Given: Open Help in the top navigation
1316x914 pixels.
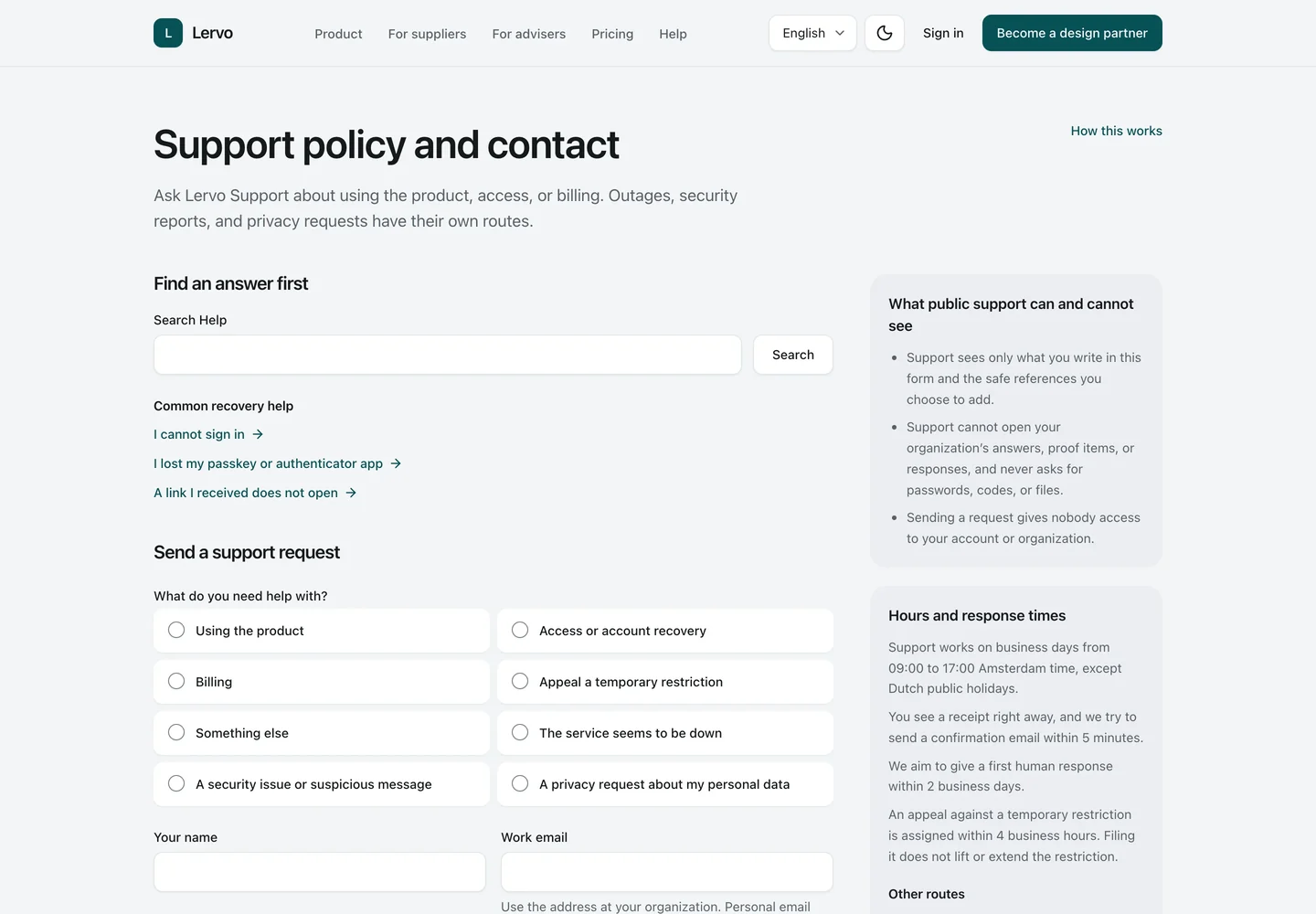Looking at the screenshot, I should tap(673, 34).
